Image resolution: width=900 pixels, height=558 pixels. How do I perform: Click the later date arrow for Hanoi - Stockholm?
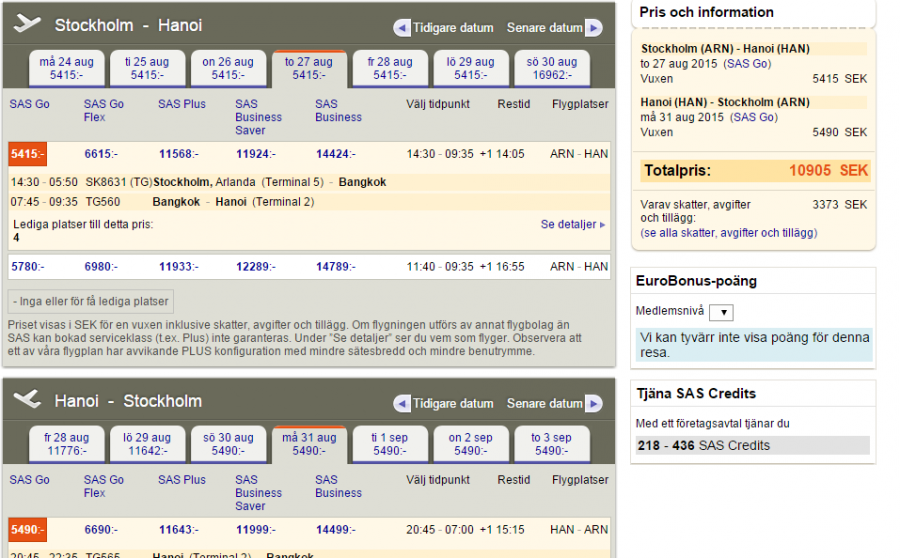tap(594, 404)
